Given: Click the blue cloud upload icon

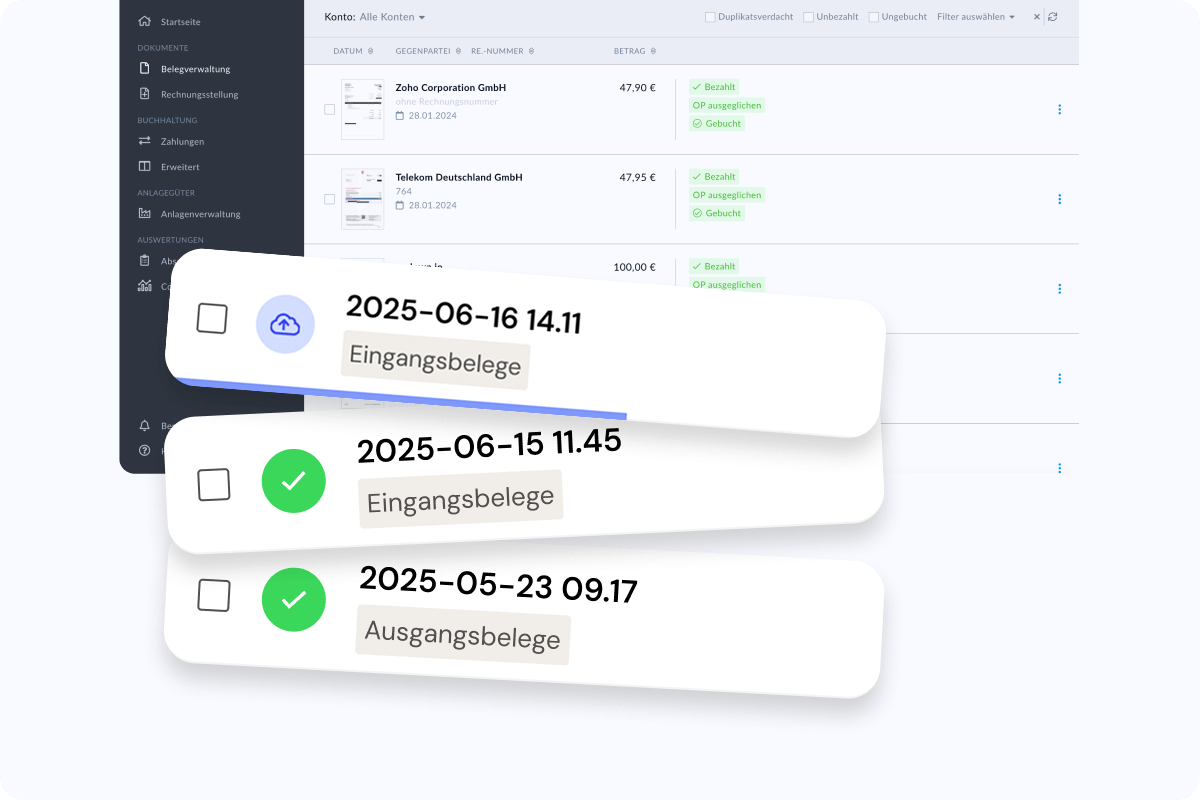Looking at the screenshot, I should 285,324.
